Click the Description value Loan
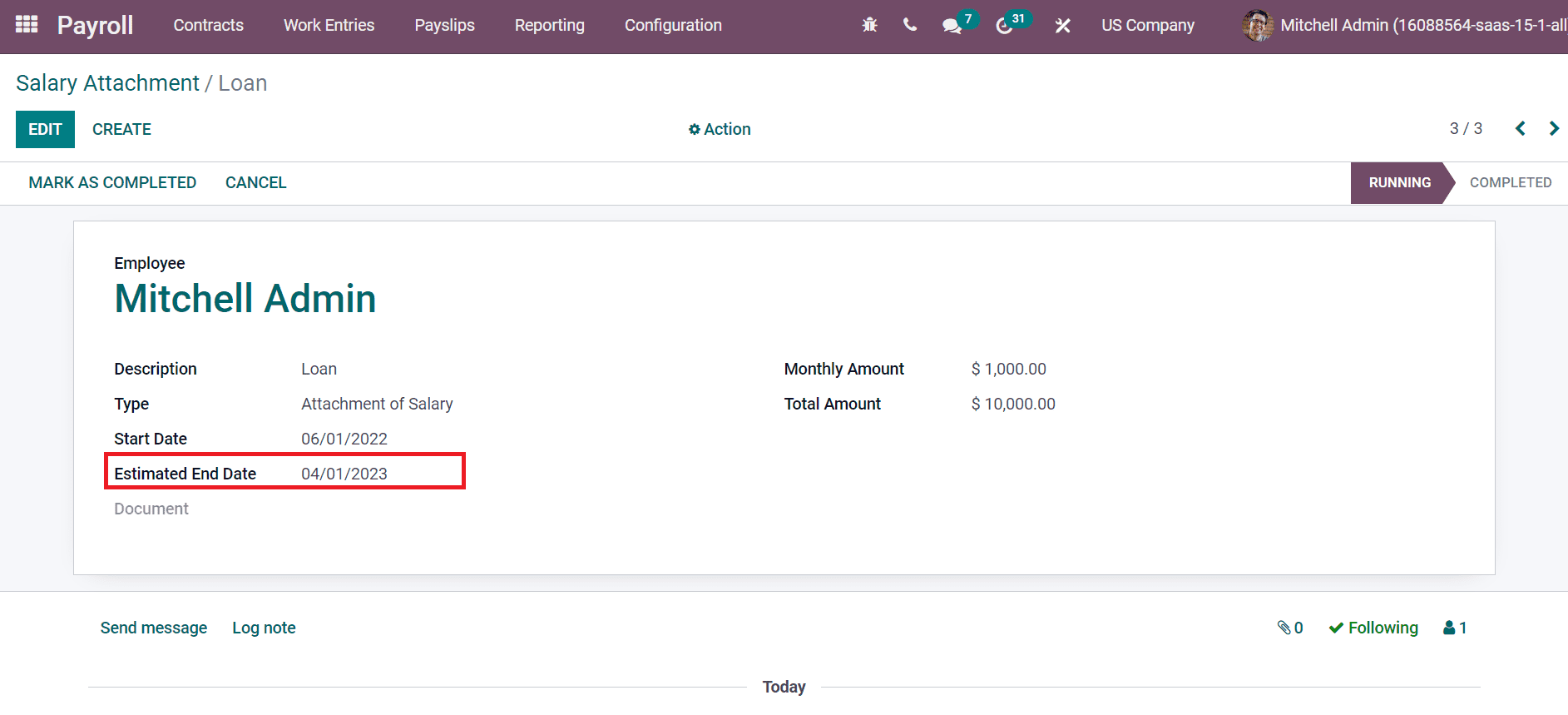The height and width of the screenshot is (715, 1568). pos(319,369)
